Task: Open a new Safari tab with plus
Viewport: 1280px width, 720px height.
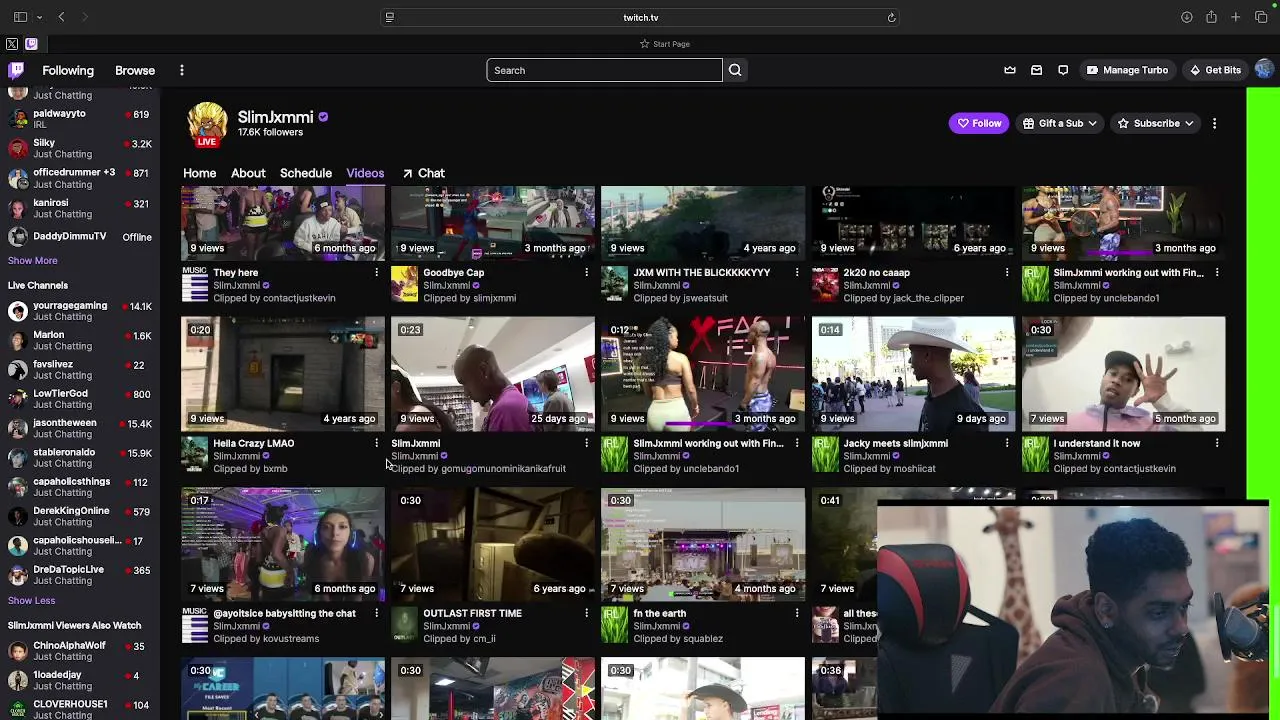Action: pos(1236,17)
